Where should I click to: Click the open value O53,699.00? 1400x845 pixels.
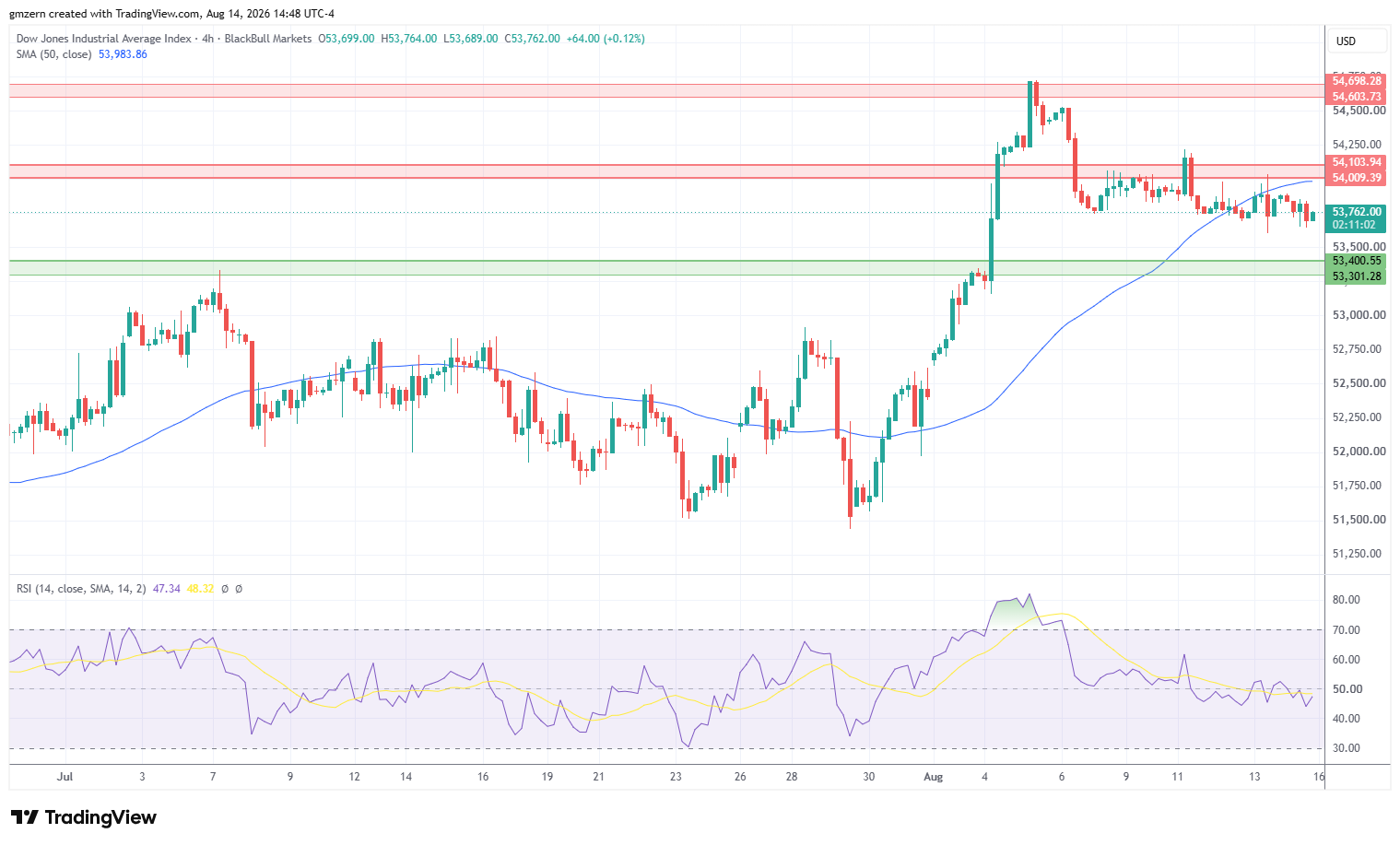347,39
